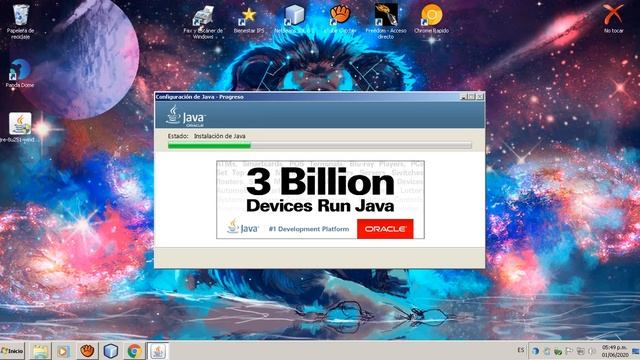Open the Papelera de reciclaje desktop icon
Screen dimensions: 640x360
coord(20,21)
